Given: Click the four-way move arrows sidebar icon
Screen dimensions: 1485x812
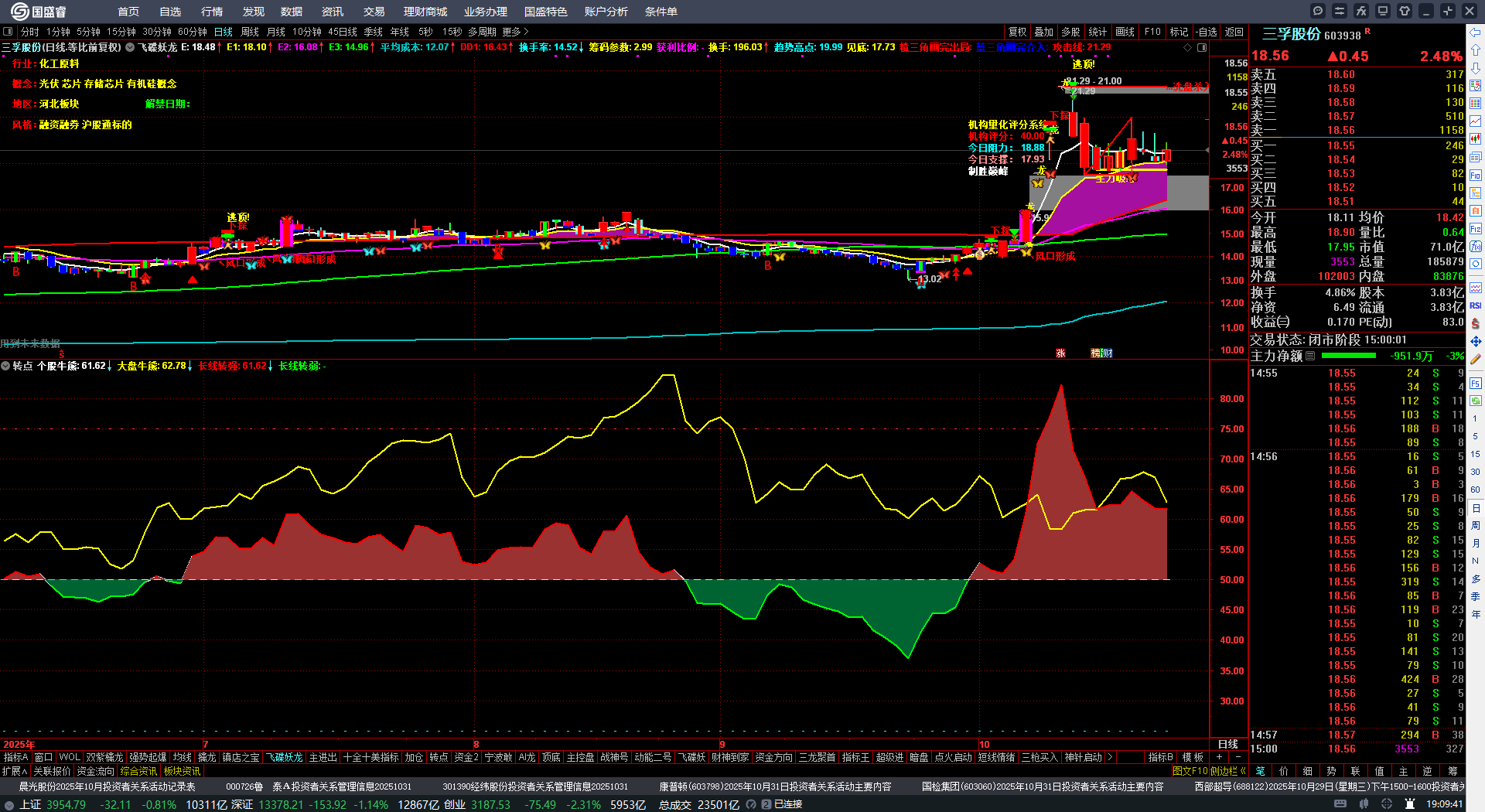Looking at the screenshot, I should coord(1476,341).
